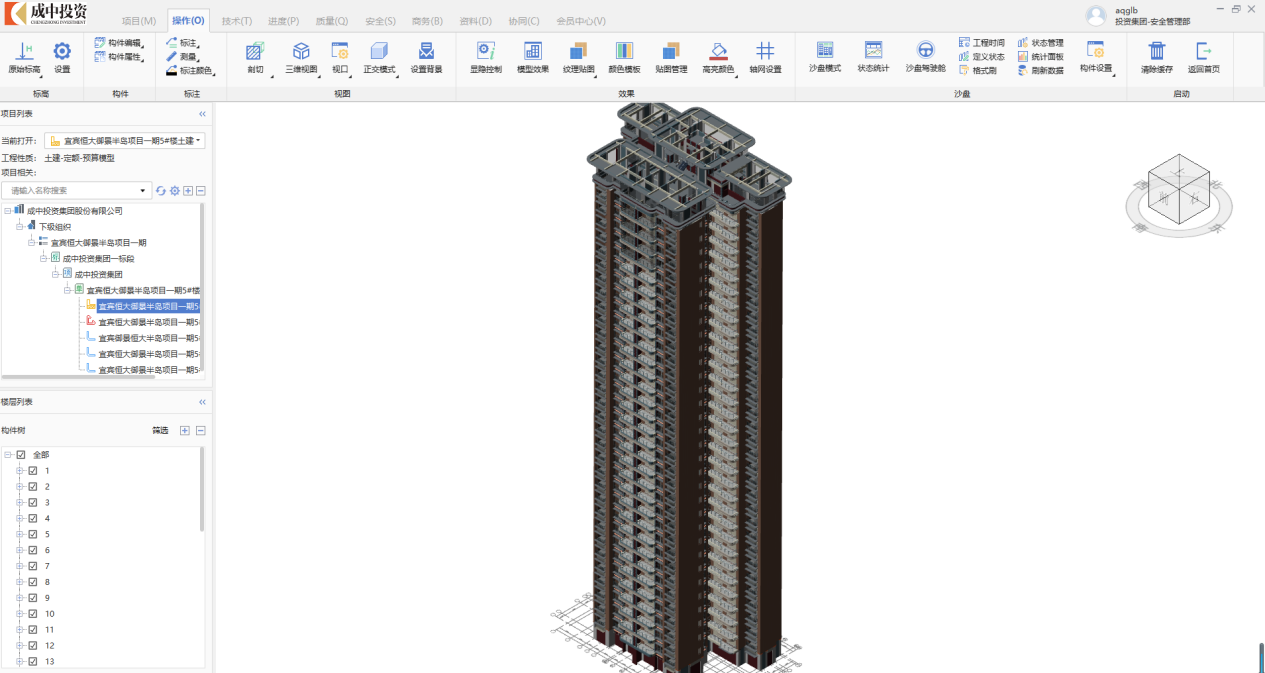
Task: Click 清除缓存 clear cache trash icon
Action: (1156, 57)
